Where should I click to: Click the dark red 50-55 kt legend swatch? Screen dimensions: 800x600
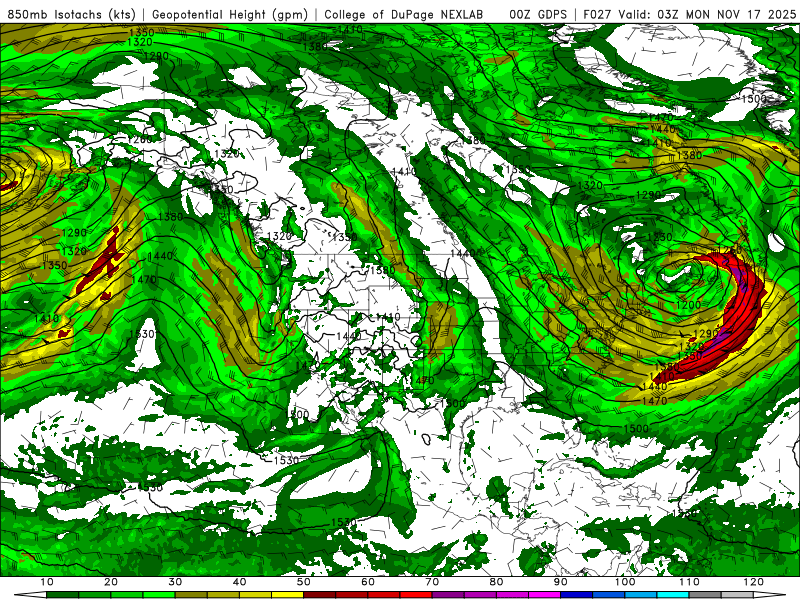[319, 595]
